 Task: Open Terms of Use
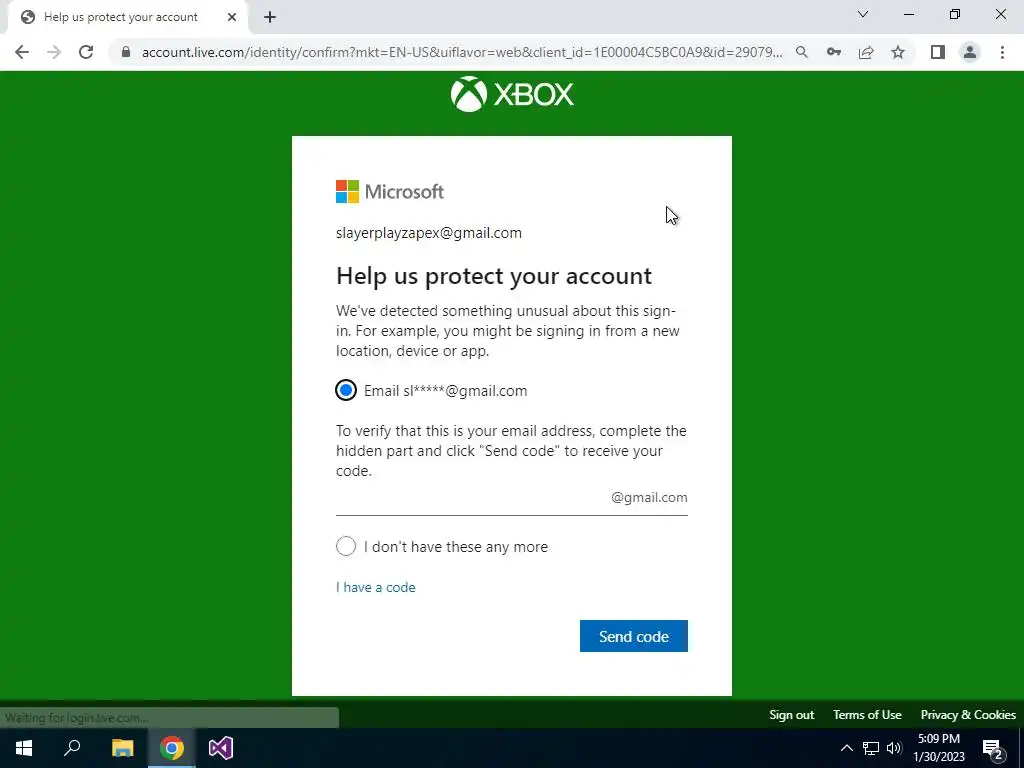click(x=867, y=715)
